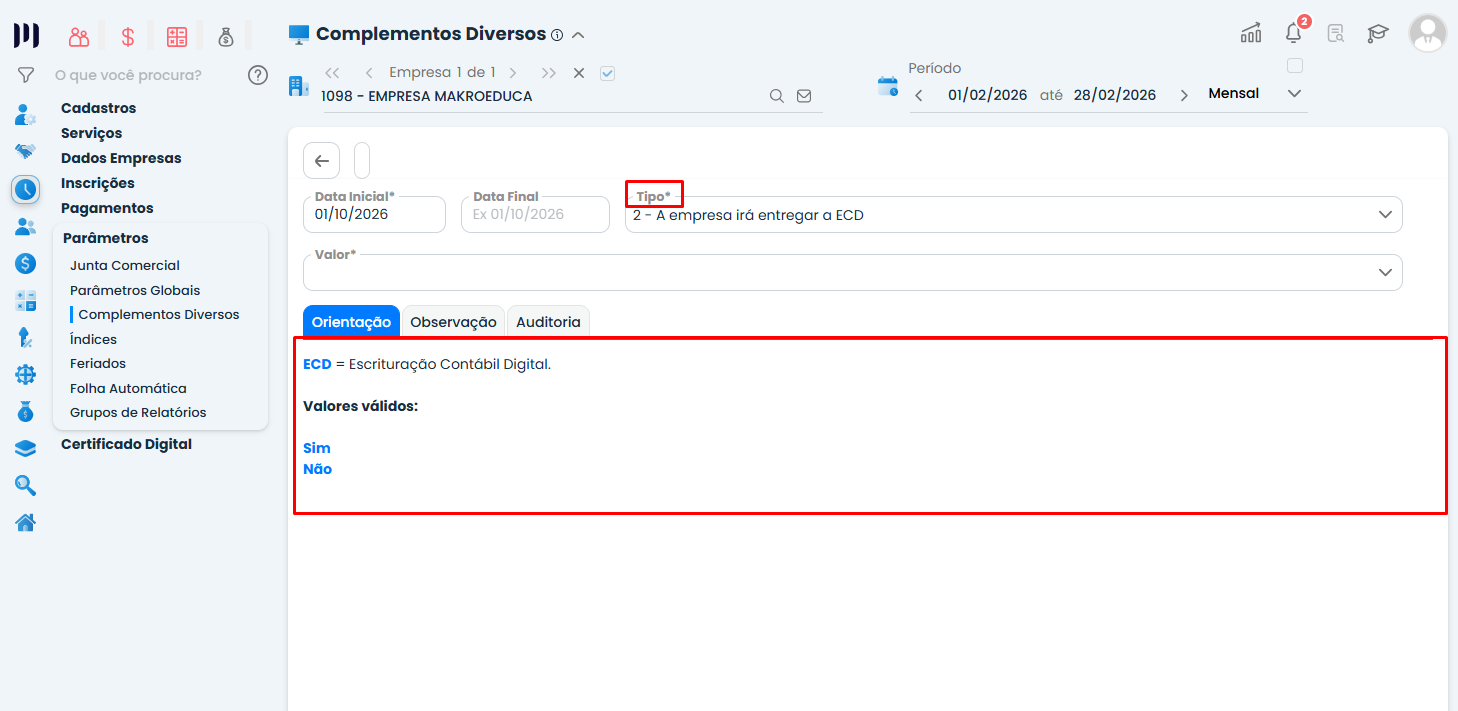Click the envelope icon beside company name
Screen dimensions: 1458x711
click(x=804, y=96)
